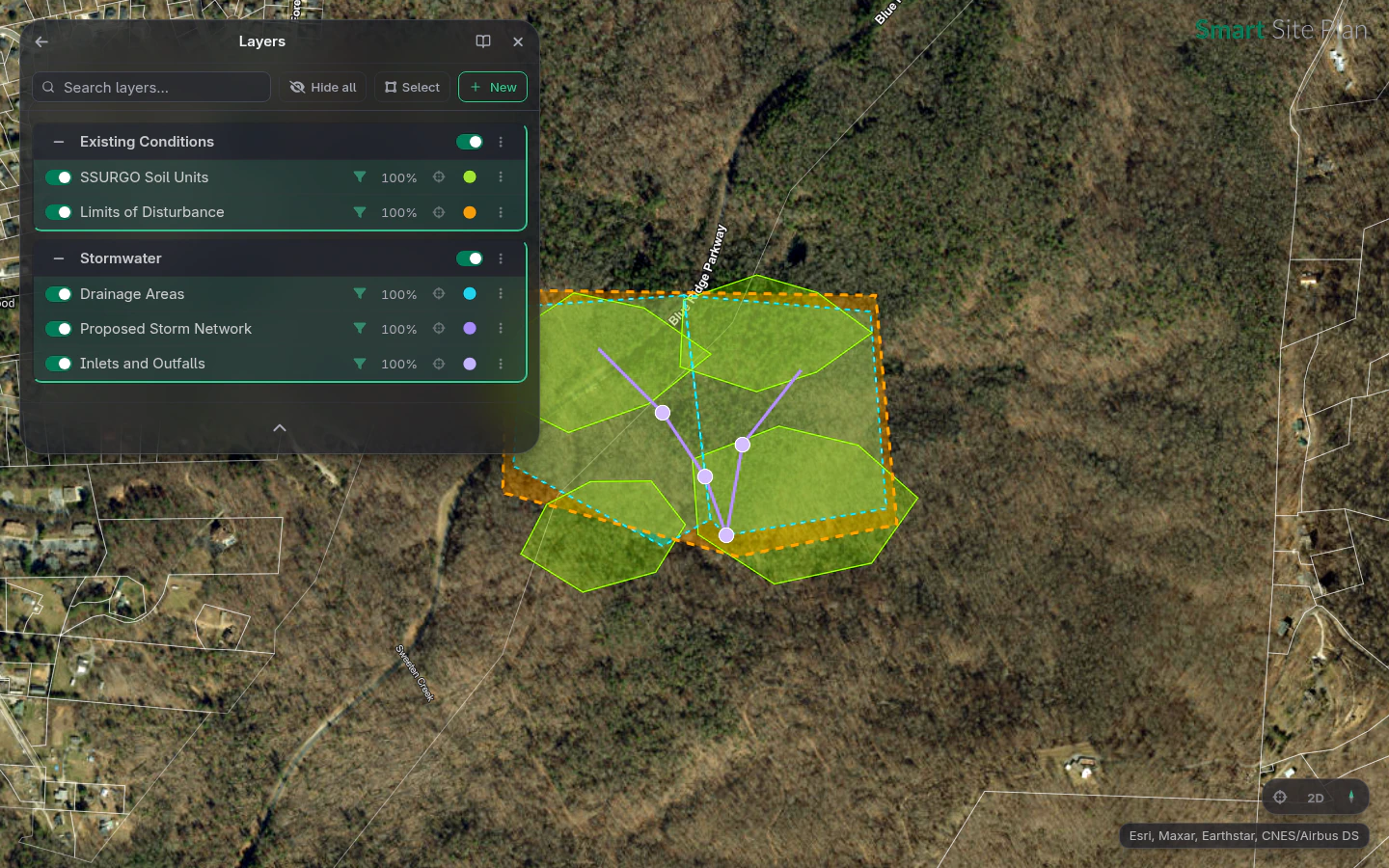The height and width of the screenshot is (868, 1389).
Task: Filter the SSURGO Soil Units layer
Action: (x=360, y=177)
